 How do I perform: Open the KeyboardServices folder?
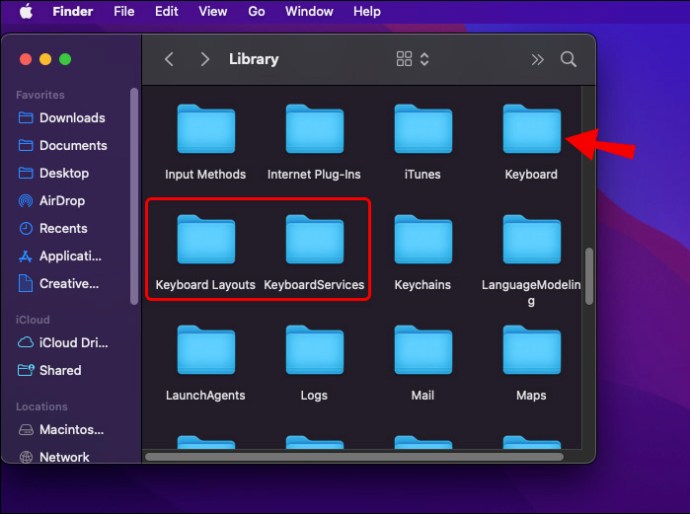[x=314, y=241]
